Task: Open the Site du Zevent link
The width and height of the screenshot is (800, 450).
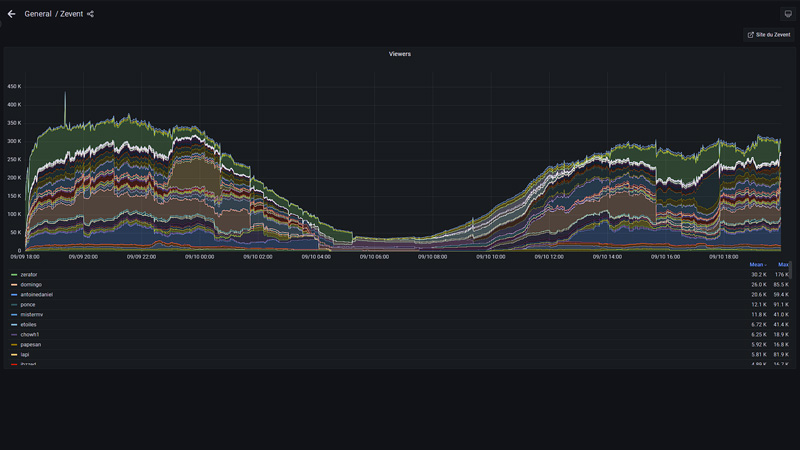Action: coord(769,35)
